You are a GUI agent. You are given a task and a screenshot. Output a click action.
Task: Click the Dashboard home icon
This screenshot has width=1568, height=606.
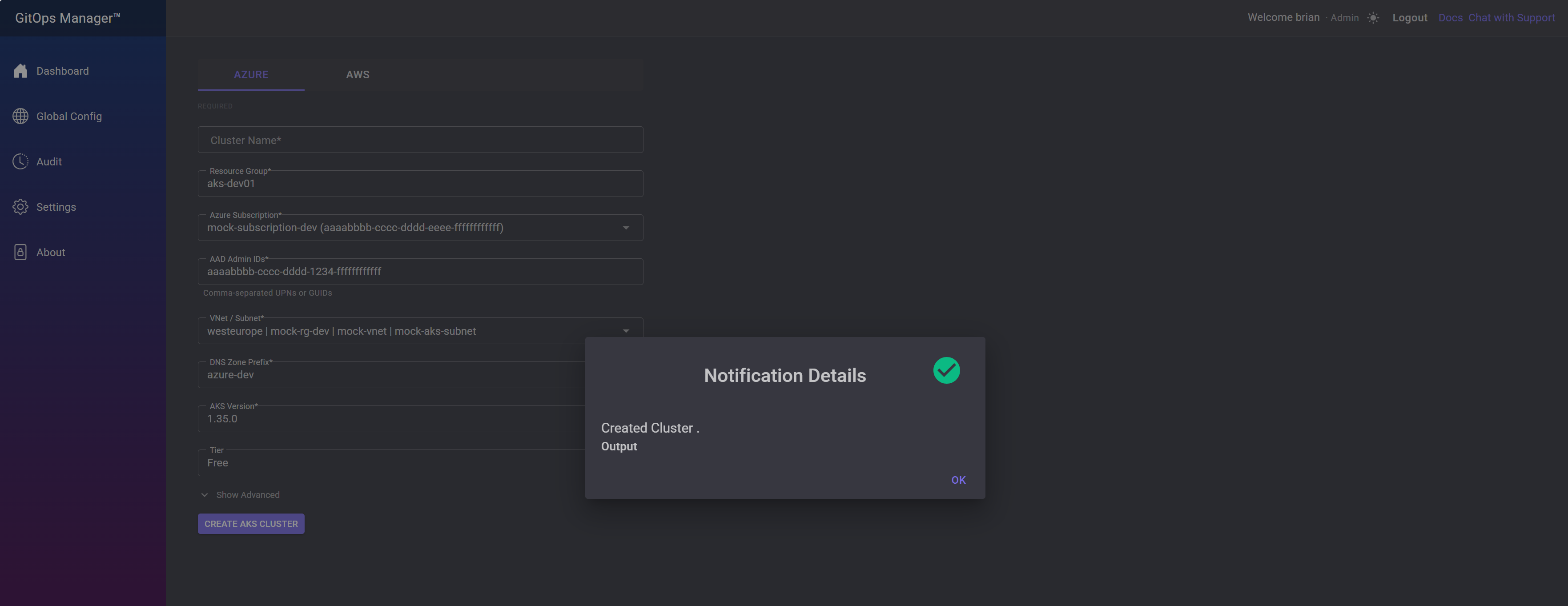coord(20,71)
